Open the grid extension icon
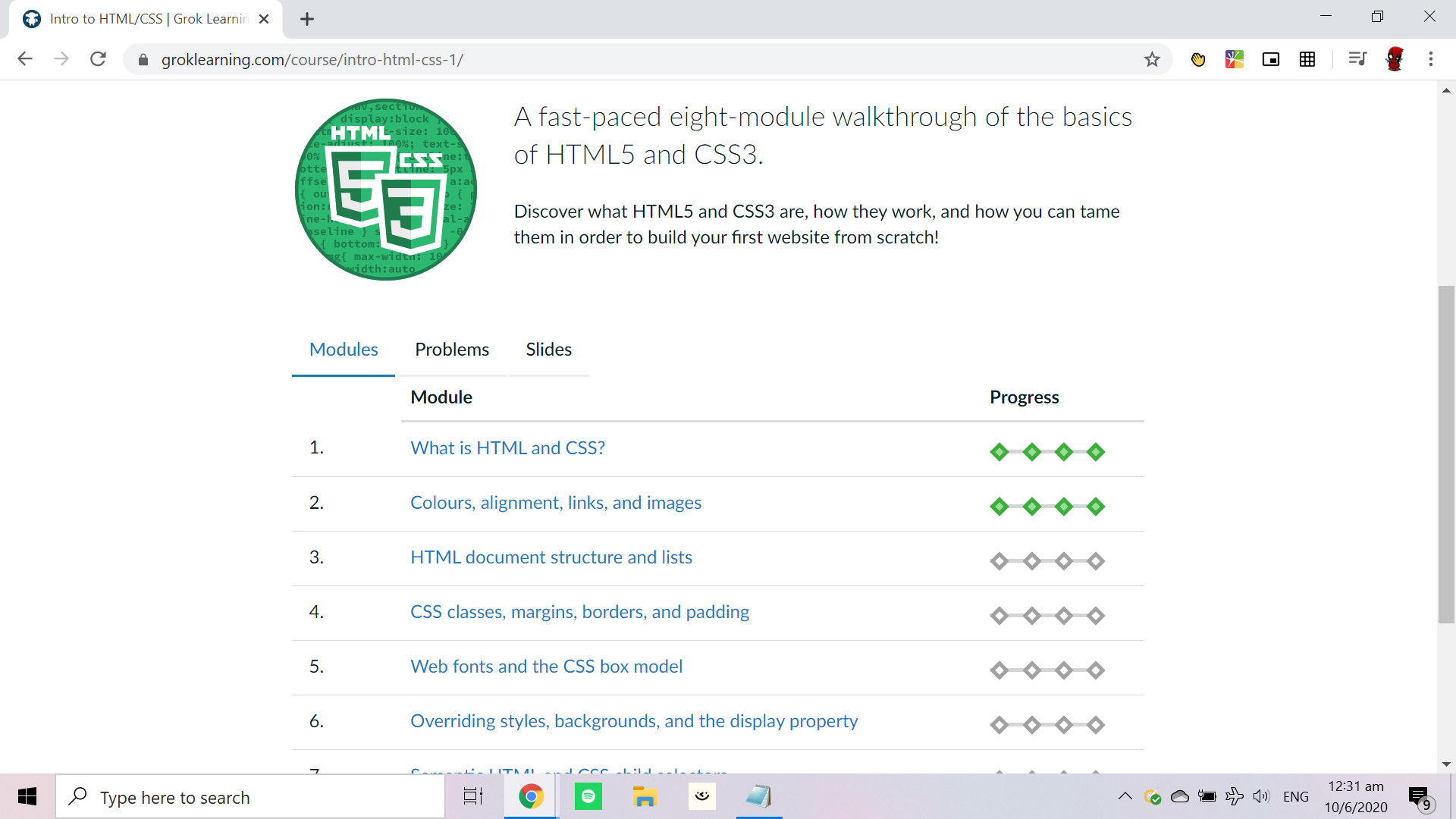The image size is (1456, 819). coord(1307,59)
